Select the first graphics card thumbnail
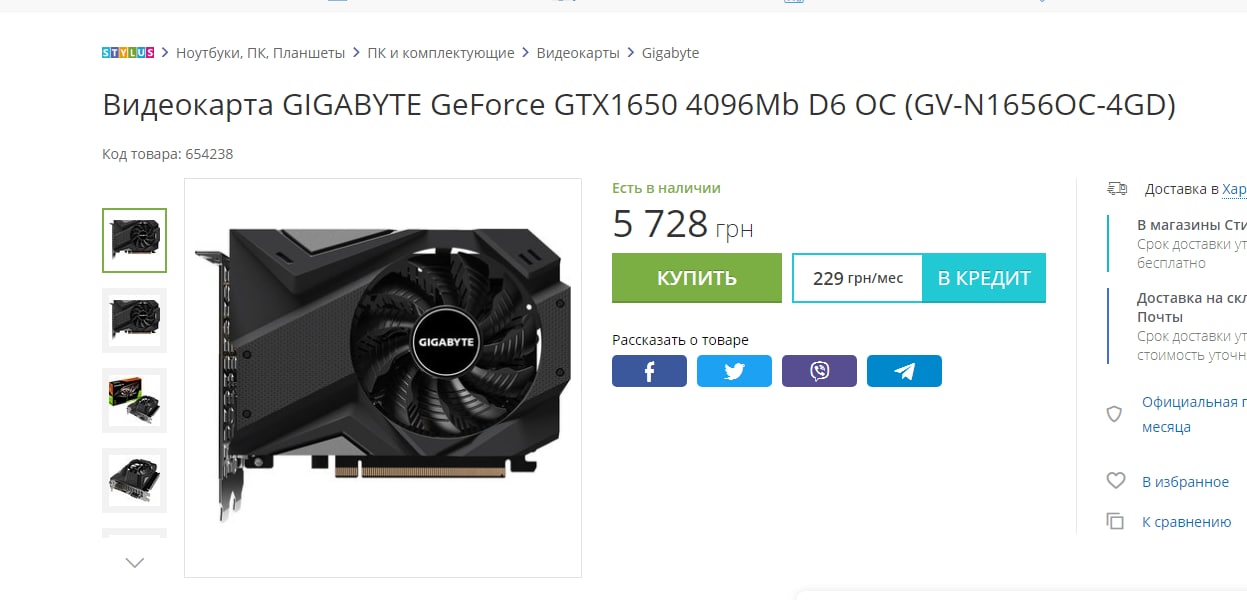The image size is (1247, 600). [x=135, y=240]
